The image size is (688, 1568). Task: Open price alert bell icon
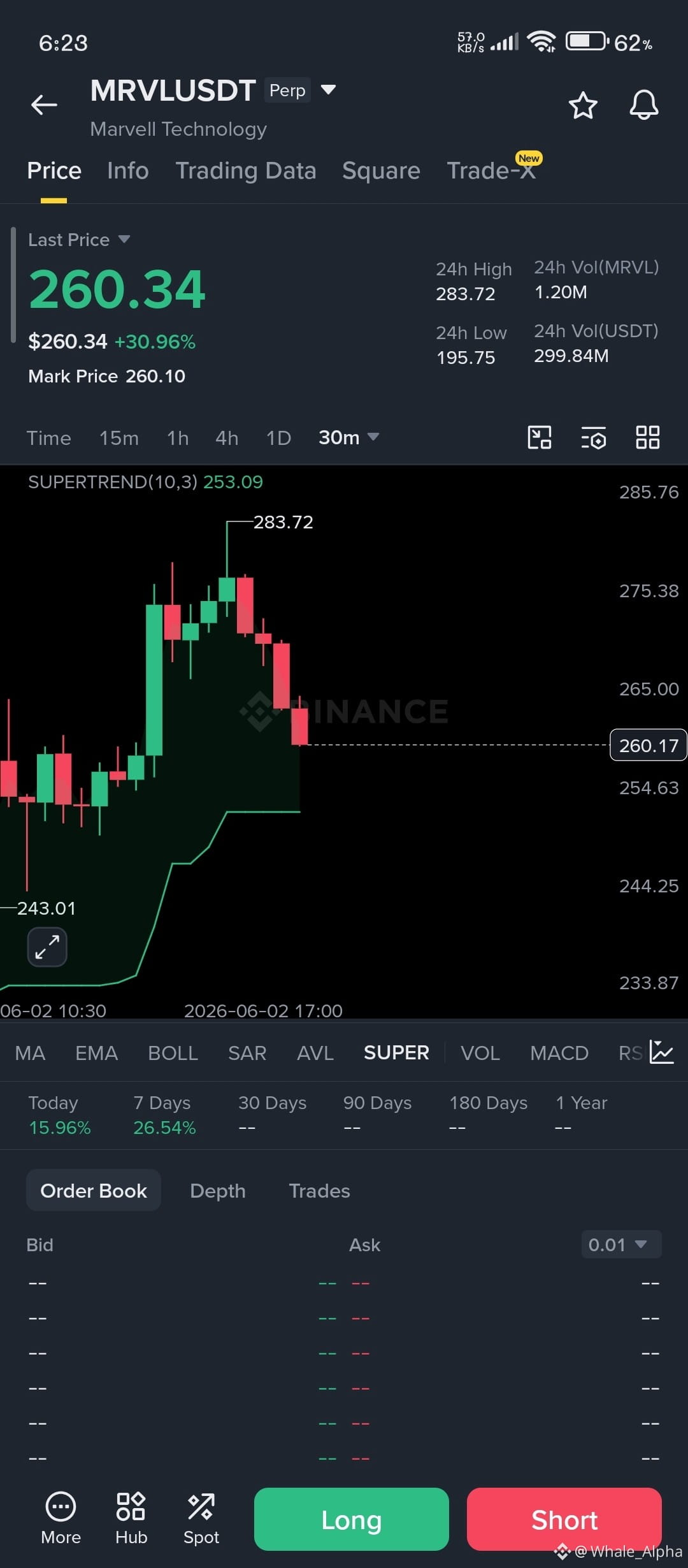[x=644, y=105]
